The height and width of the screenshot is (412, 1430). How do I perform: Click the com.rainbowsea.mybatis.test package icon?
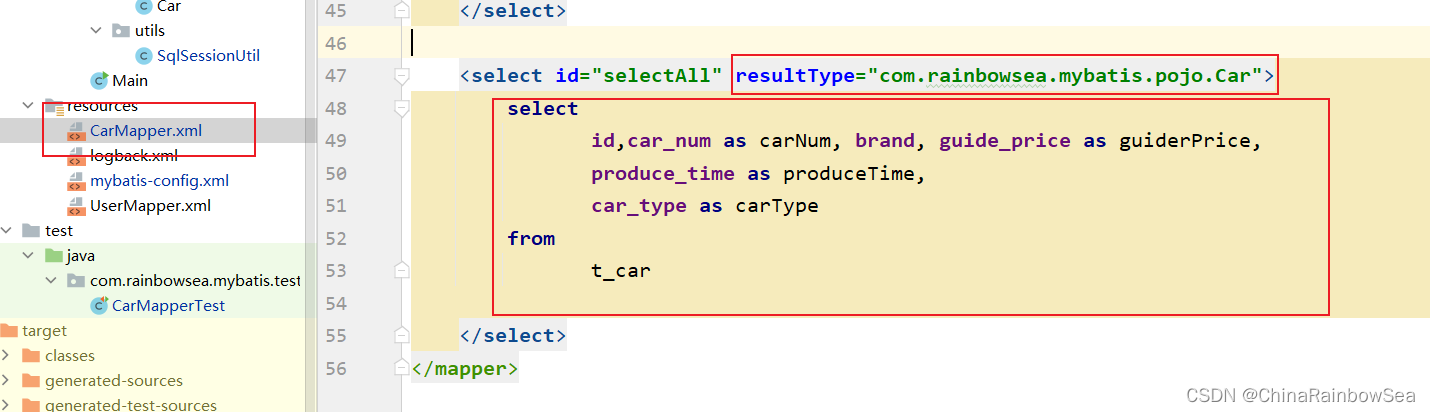click(x=76, y=280)
